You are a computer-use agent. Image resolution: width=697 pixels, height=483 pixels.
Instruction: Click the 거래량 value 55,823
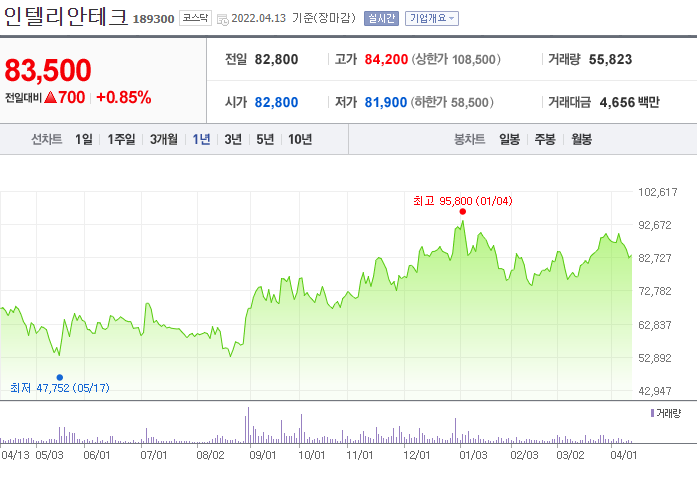610,59
